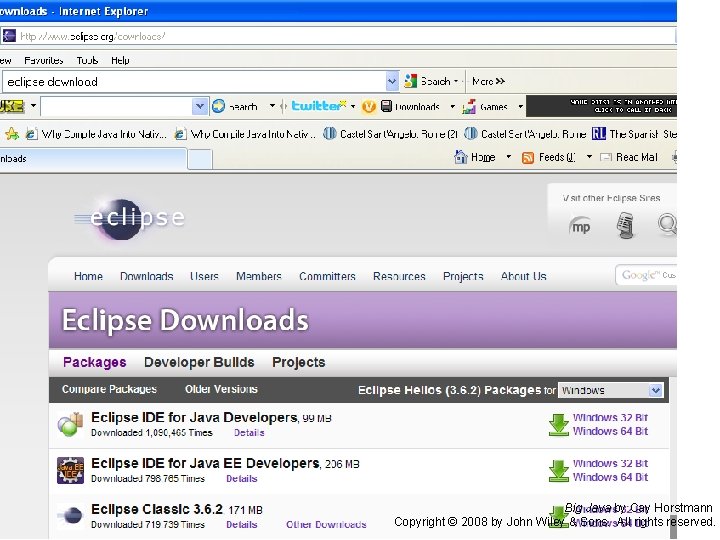Open Resources in Eclipse navigation

tap(399, 276)
